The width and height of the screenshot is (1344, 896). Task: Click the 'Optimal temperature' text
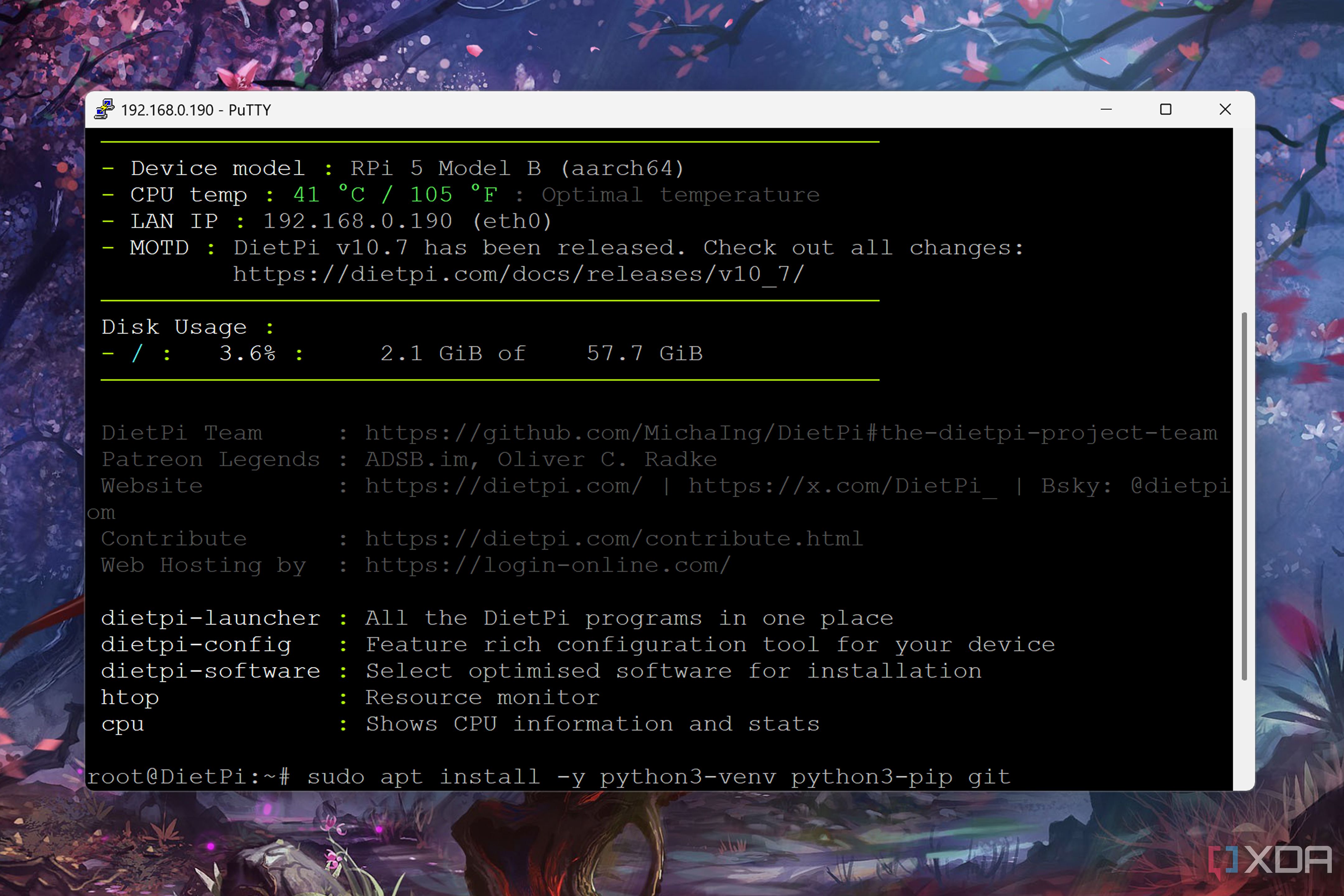point(681,195)
